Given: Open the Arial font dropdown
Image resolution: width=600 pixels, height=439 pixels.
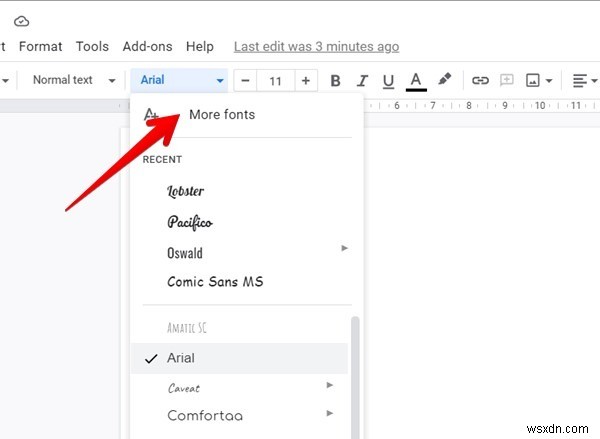Looking at the screenshot, I should point(179,80).
